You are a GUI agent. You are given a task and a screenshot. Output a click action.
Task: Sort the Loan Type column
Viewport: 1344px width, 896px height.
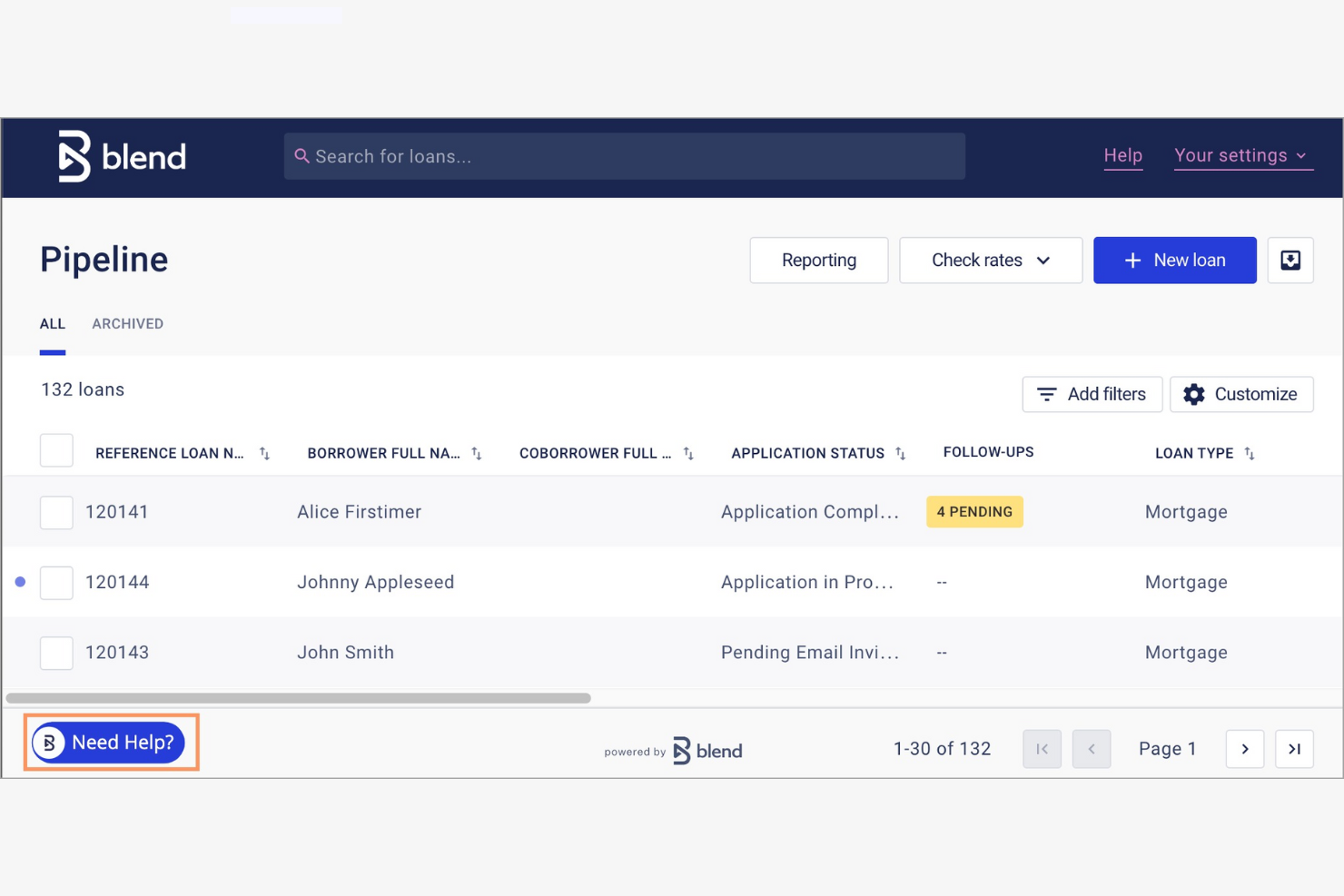[x=1250, y=453]
